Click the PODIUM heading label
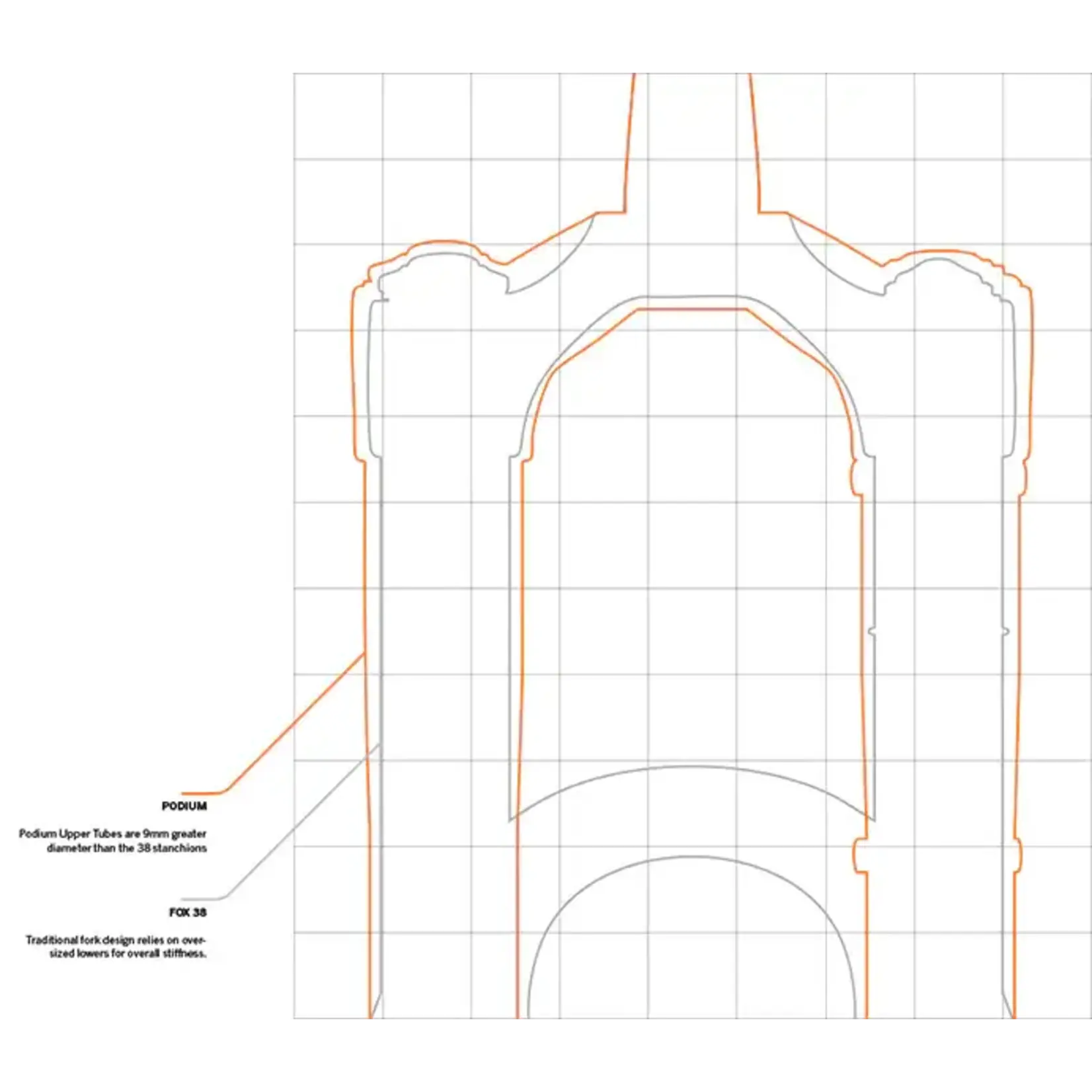 [184, 806]
